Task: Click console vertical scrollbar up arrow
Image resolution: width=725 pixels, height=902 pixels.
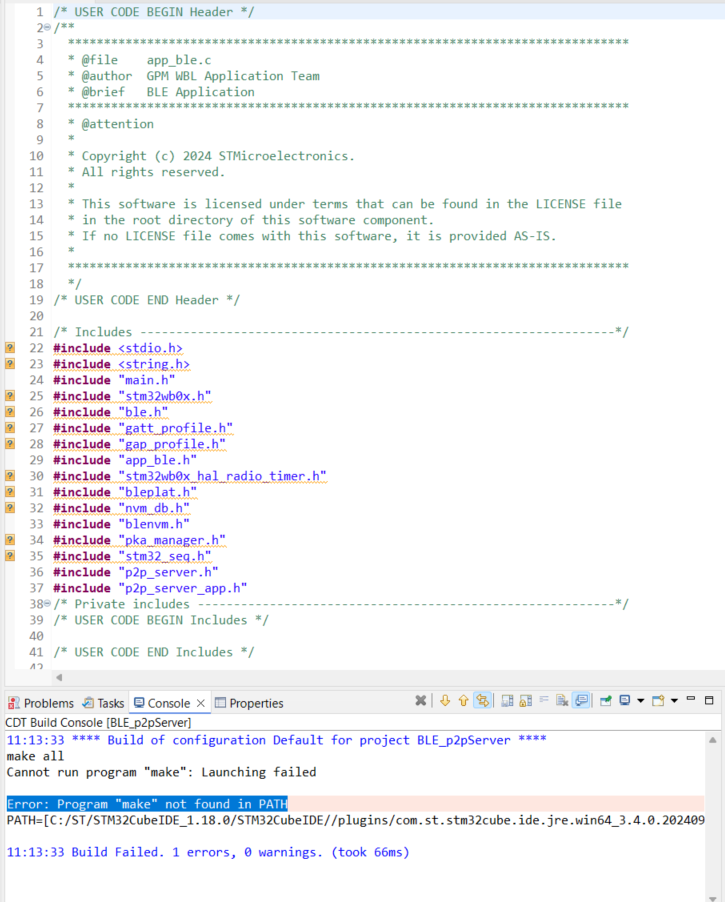Action: pyautogui.click(x=713, y=740)
